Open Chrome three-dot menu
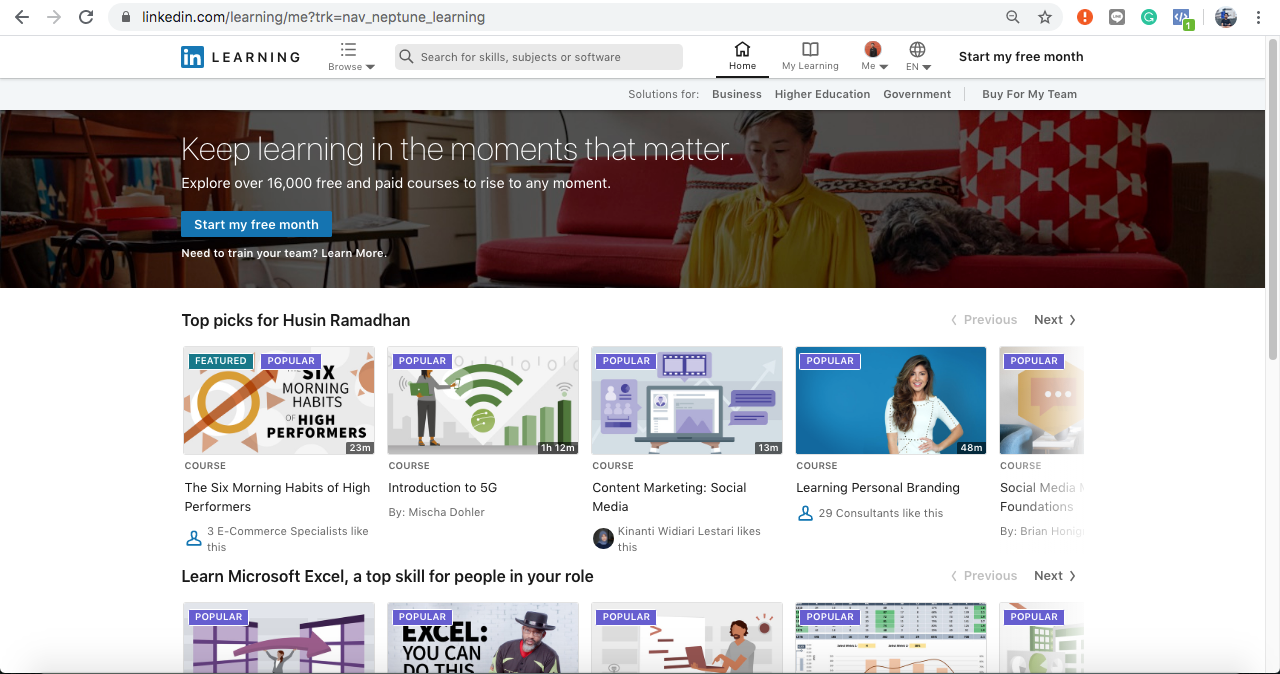The height and width of the screenshot is (674, 1280). point(1258,17)
